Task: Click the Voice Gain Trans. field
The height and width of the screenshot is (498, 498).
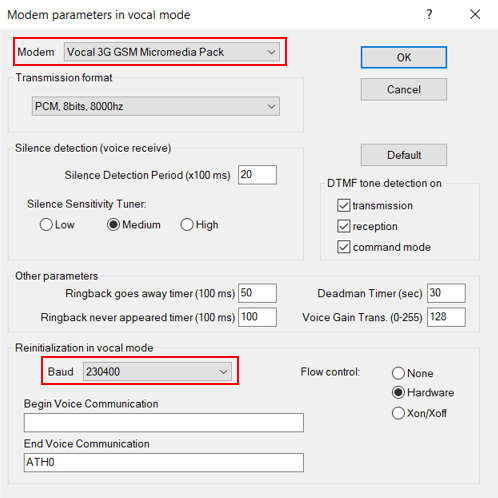Action: click(x=446, y=317)
